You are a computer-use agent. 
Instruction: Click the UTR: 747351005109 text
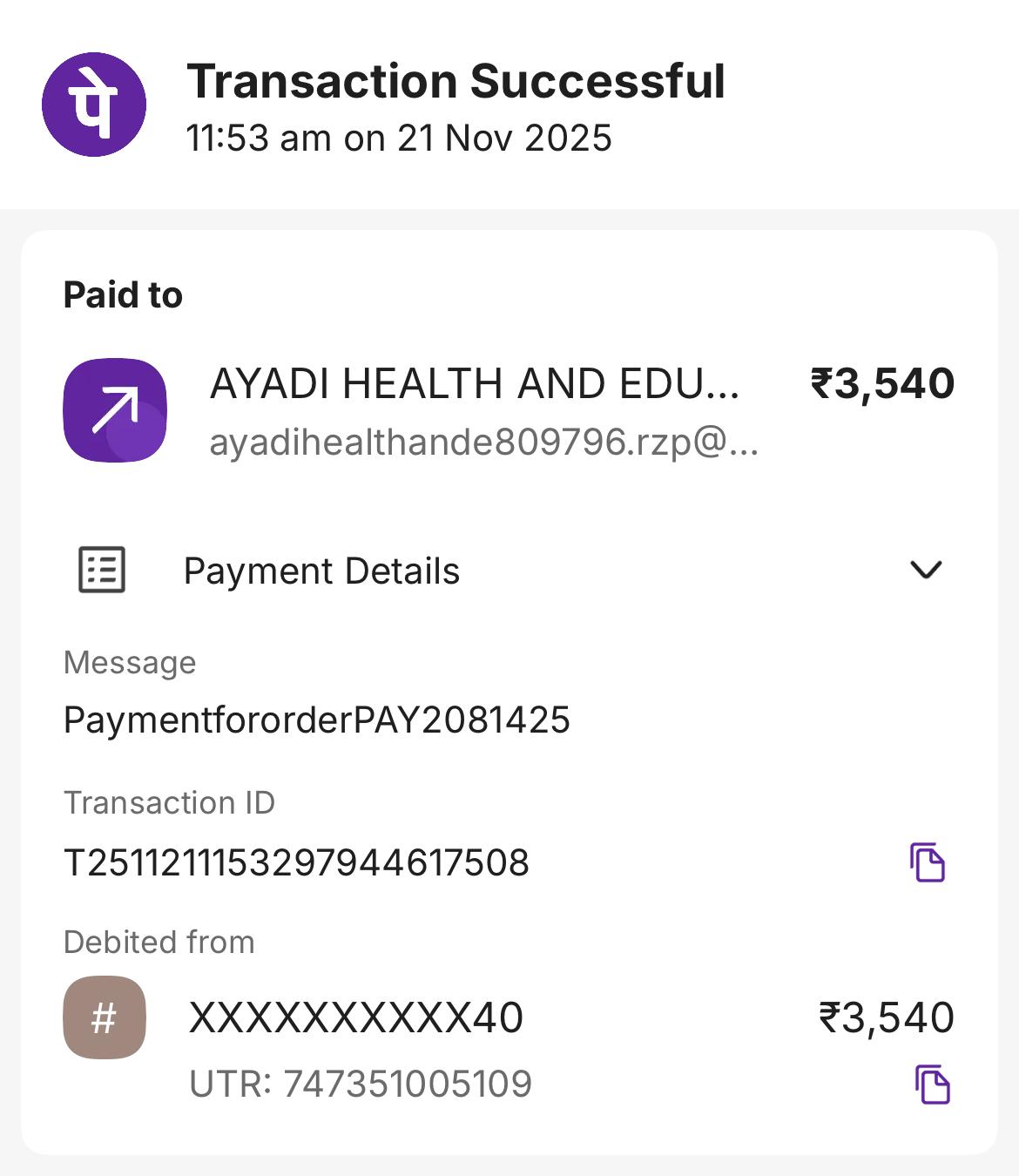pyautogui.click(x=360, y=1084)
